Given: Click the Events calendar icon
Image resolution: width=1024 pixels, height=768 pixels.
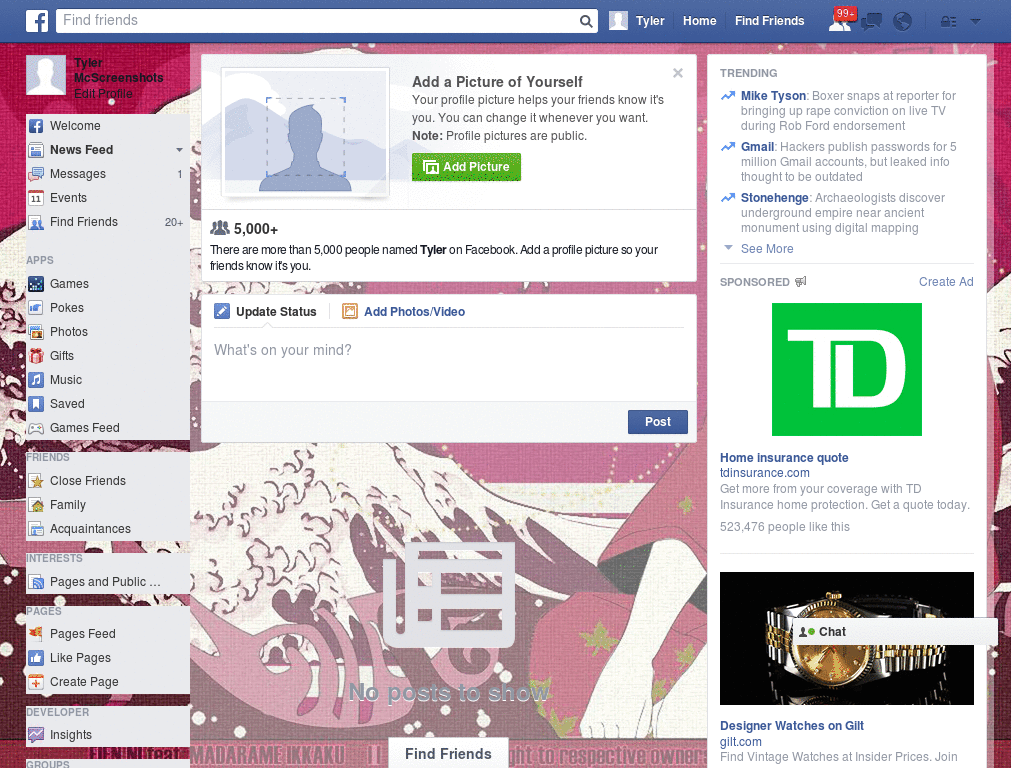Looking at the screenshot, I should click(36, 198).
